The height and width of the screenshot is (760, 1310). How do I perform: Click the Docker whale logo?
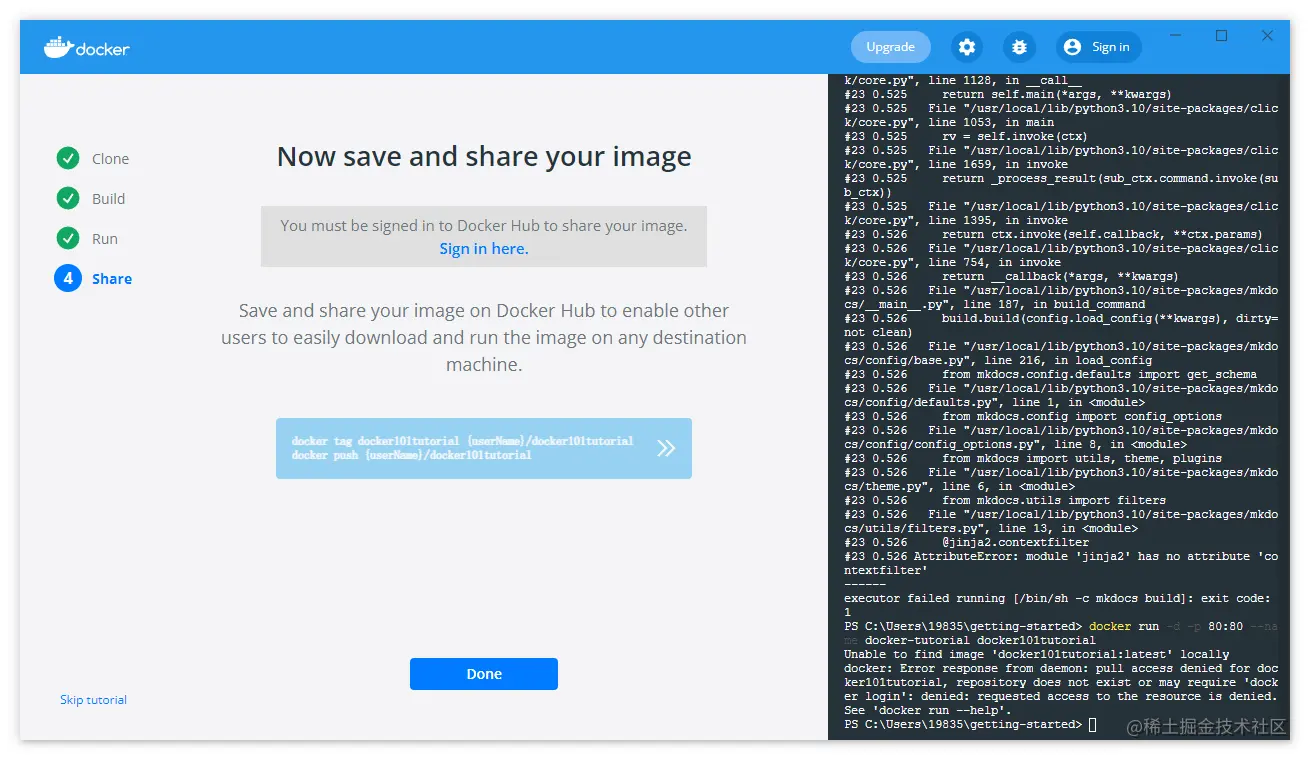87,47
